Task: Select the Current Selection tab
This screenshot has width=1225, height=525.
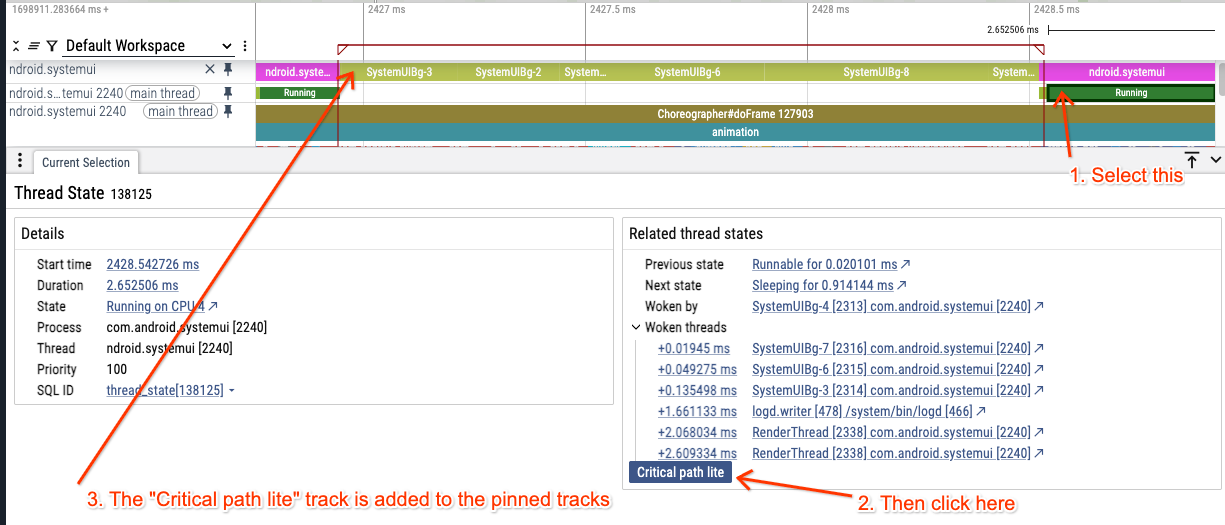Action: click(86, 163)
